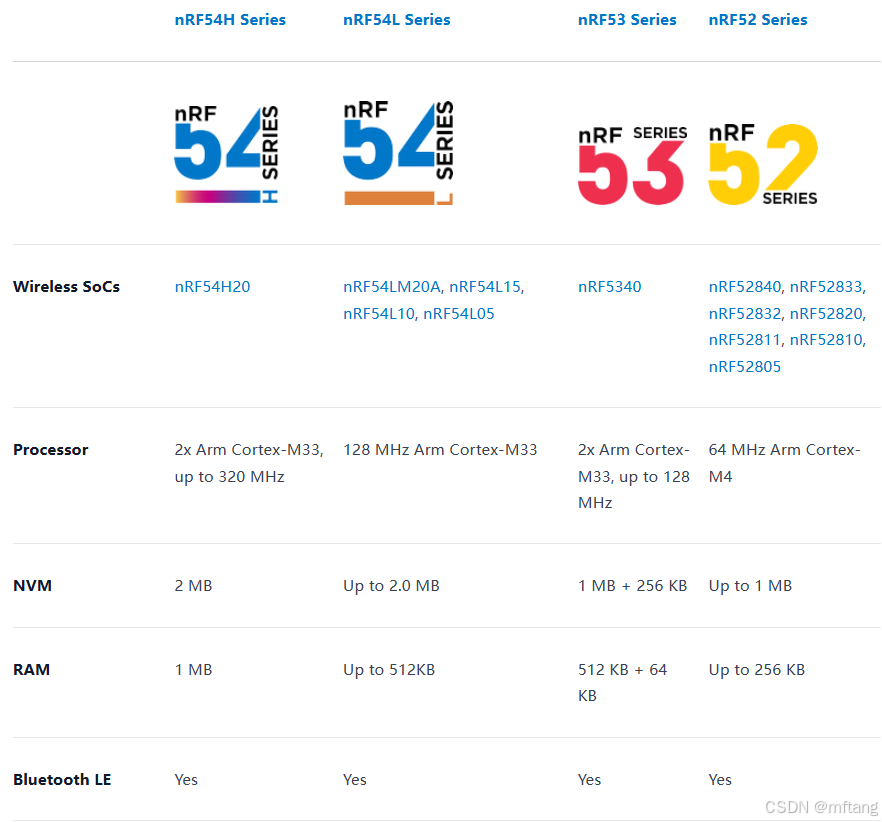882x822 pixels.
Task: Click the 'Up to 256 KB' RAM cell
Action: (x=757, y=670)
